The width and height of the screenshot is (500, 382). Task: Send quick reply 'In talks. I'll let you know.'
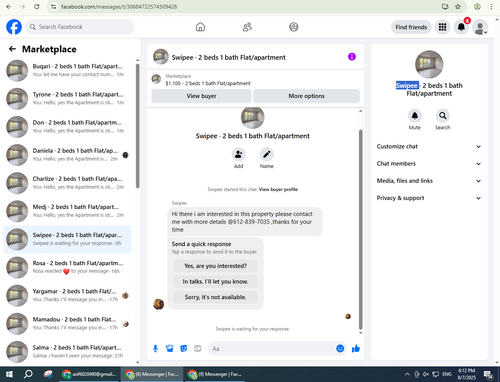[215, 282]
